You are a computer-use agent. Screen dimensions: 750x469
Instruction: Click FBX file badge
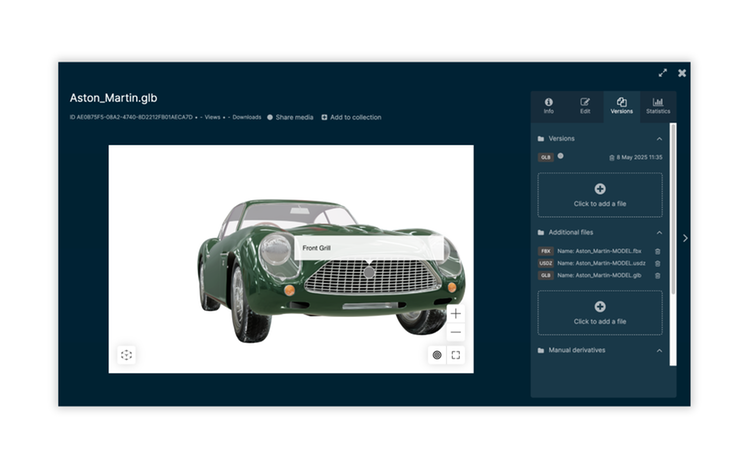546,251
